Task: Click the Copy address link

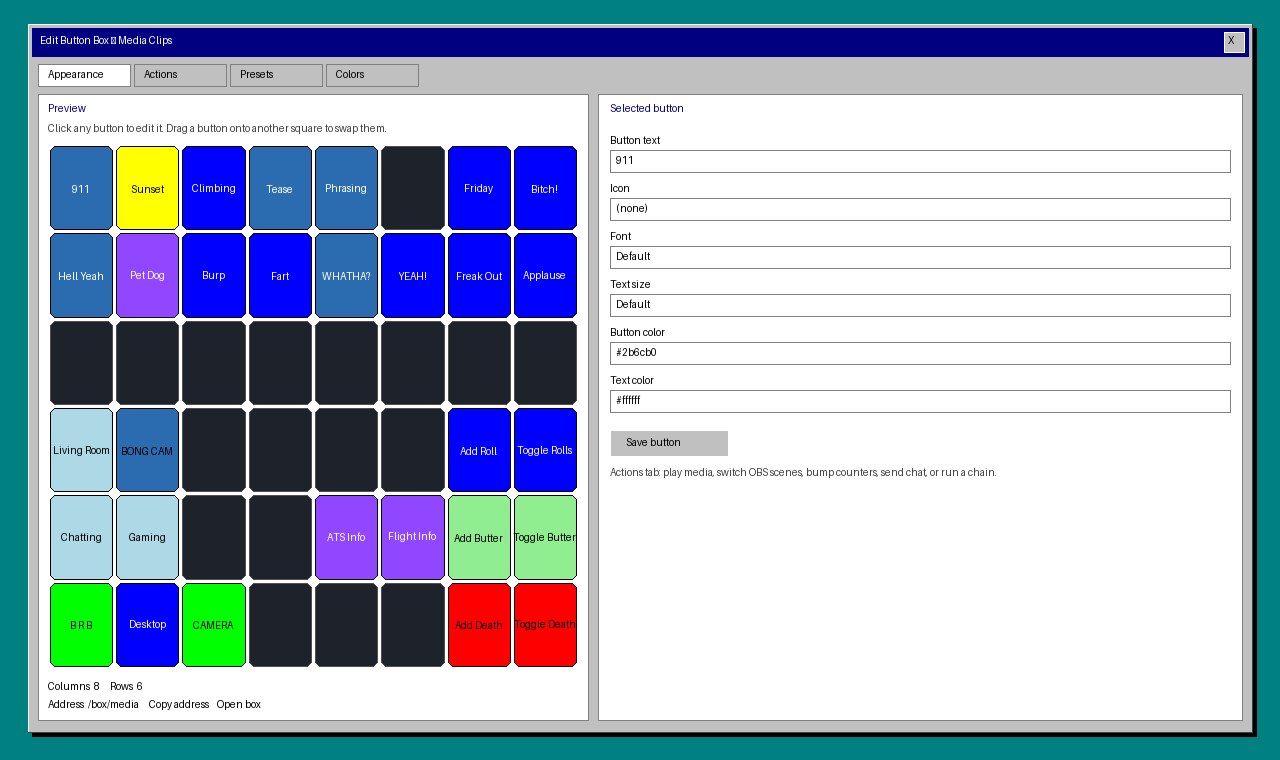Action: (179, 705)
